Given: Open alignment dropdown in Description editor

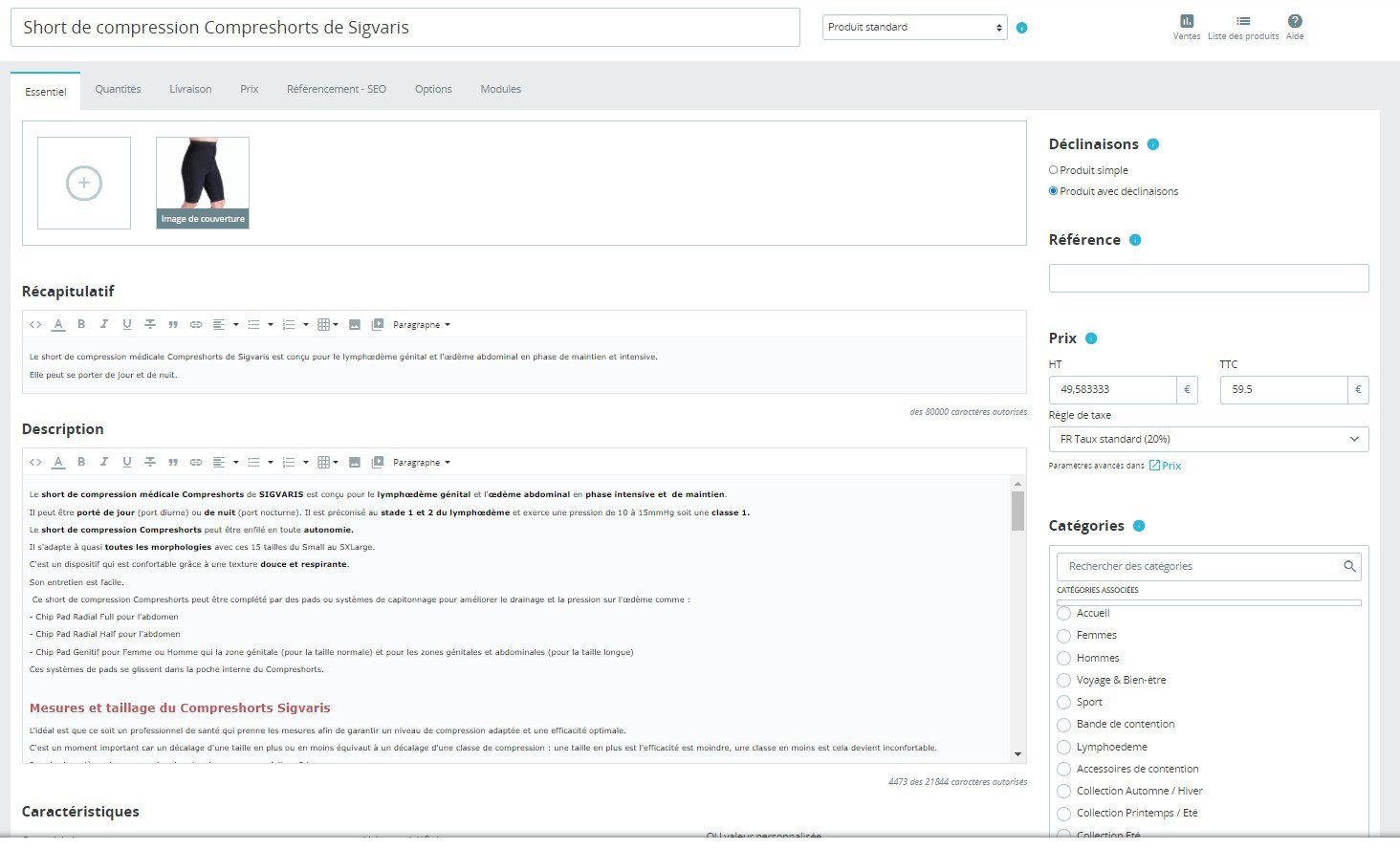Looking at the screenshot, I should 225,462.
